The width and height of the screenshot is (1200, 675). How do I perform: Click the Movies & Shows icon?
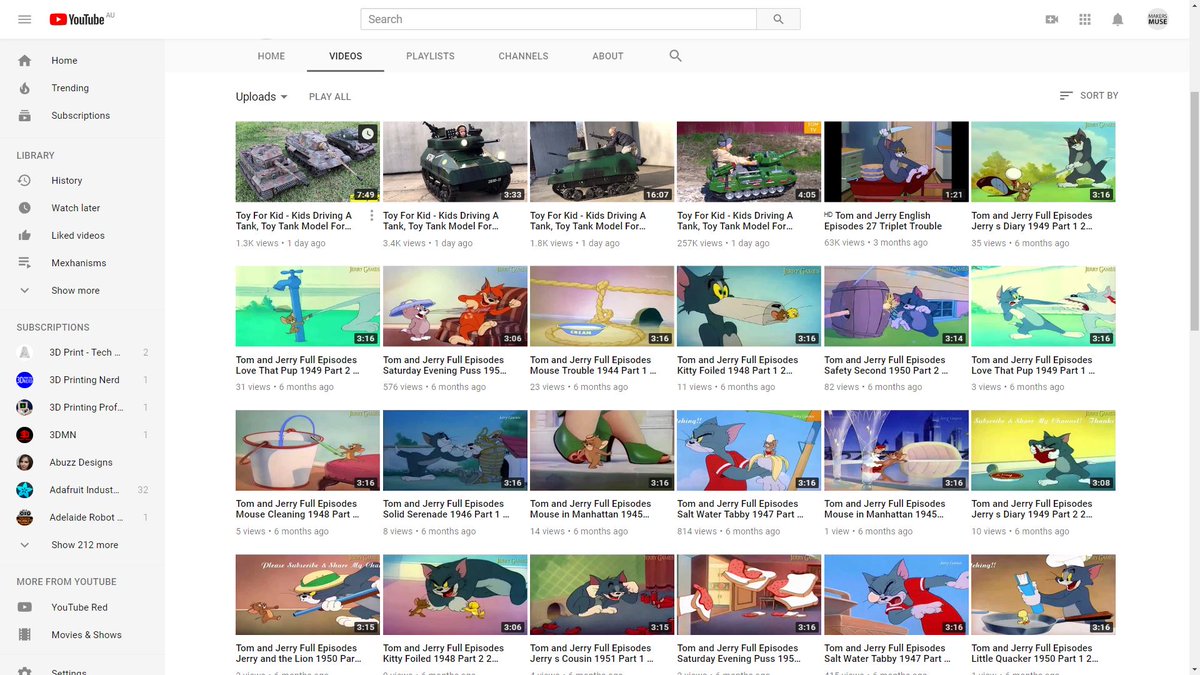pyautogui.click(x=25, y=635)
